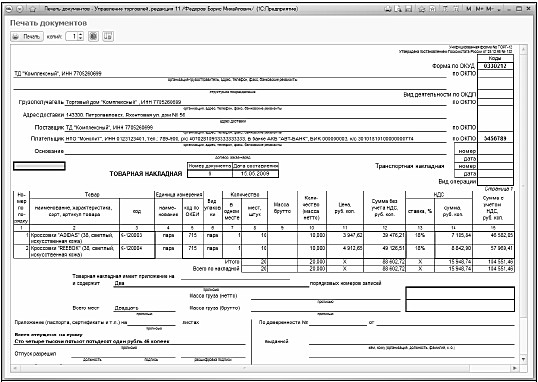Viewport: 538px width, 382px height.
Task: Click the M- memory subtract icon
Action: coord(490,9)
